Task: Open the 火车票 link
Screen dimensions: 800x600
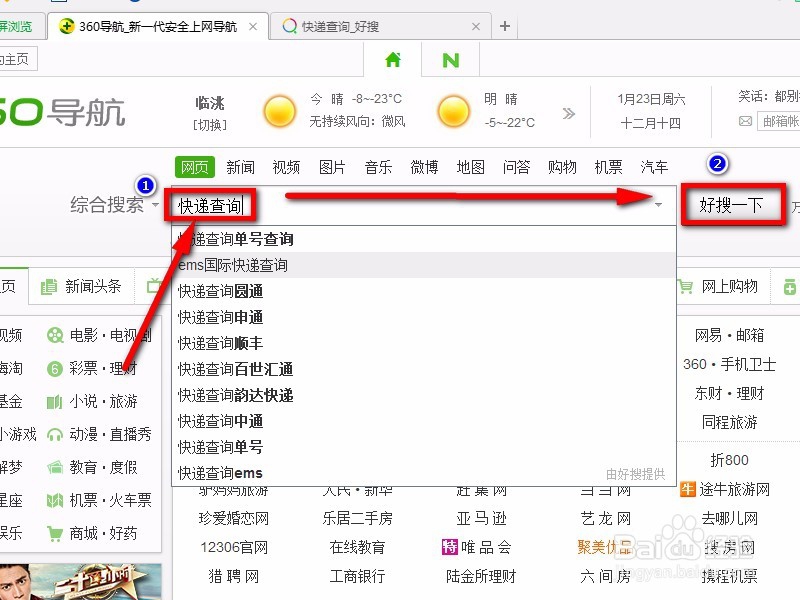Action: [x=131, y=500]
